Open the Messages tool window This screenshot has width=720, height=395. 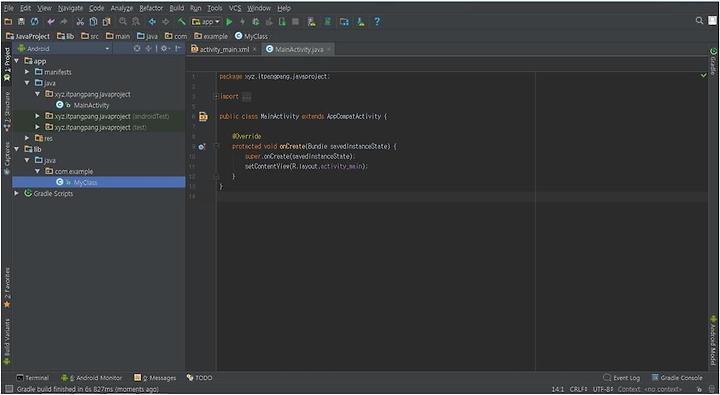click(155, 378)
